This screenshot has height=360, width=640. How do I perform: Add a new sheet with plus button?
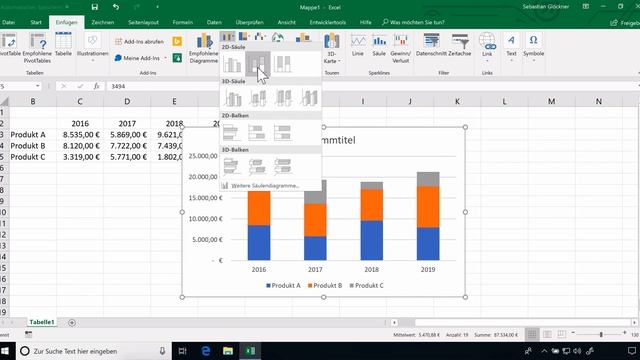click(x=72, y=322)
